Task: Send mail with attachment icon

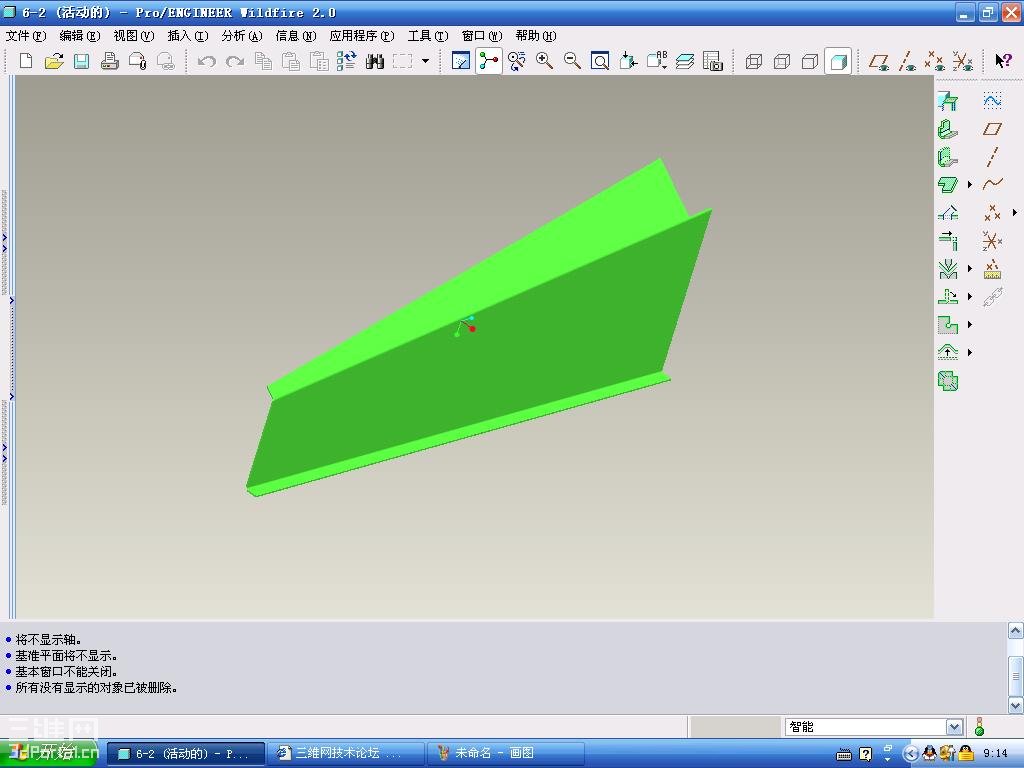Action: 138,61
